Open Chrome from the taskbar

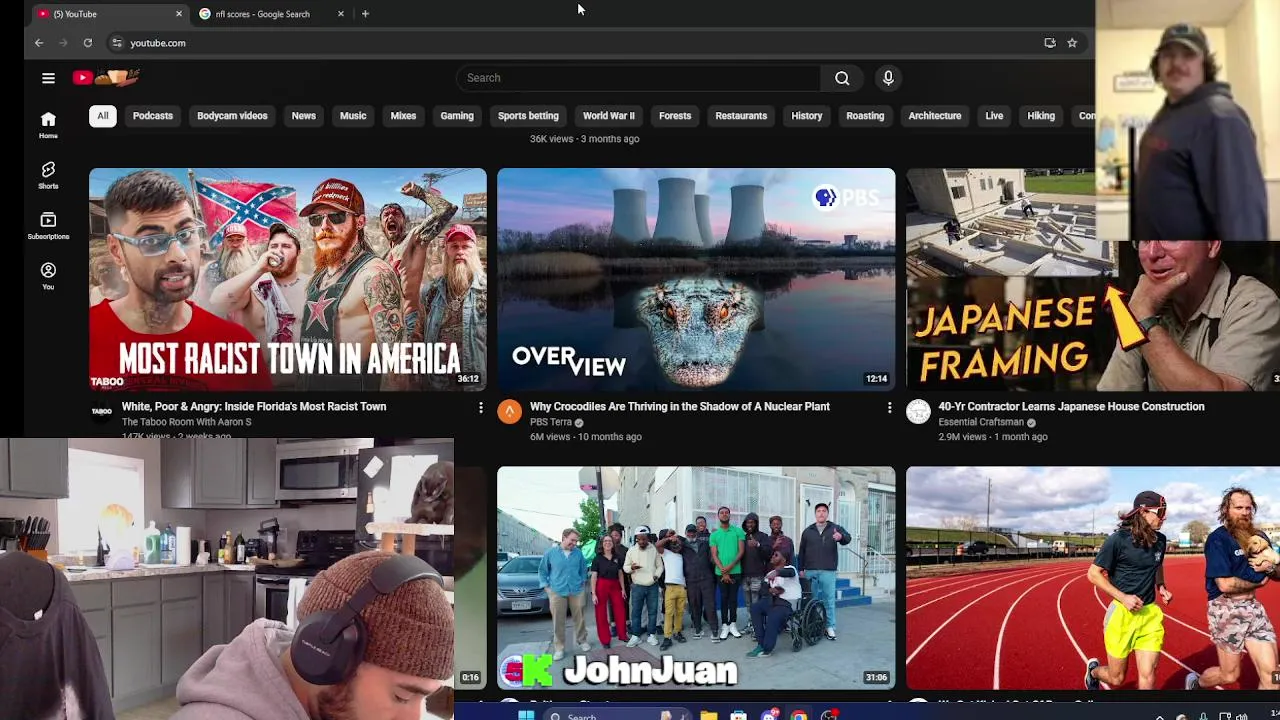point(799,714)
